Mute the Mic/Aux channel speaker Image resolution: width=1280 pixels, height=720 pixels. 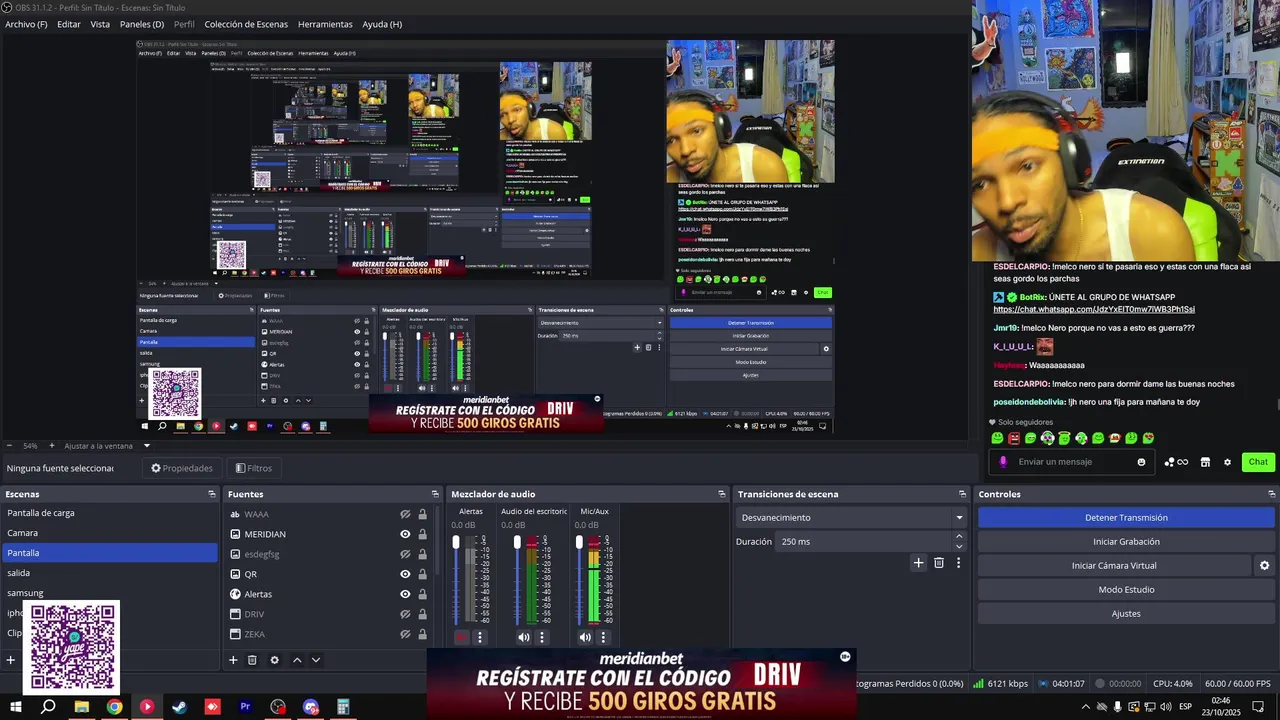tap(585, 637)
